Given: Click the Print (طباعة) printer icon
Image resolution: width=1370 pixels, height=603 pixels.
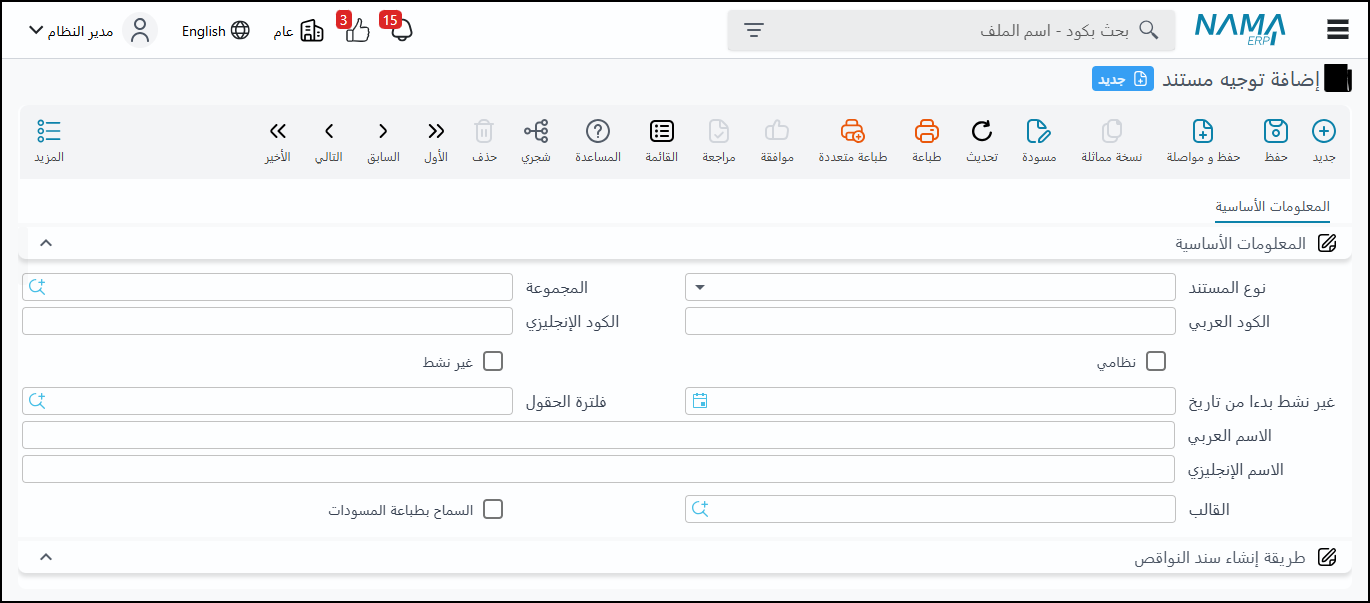Looking at the screenshot, I should [x=927, y=131].
